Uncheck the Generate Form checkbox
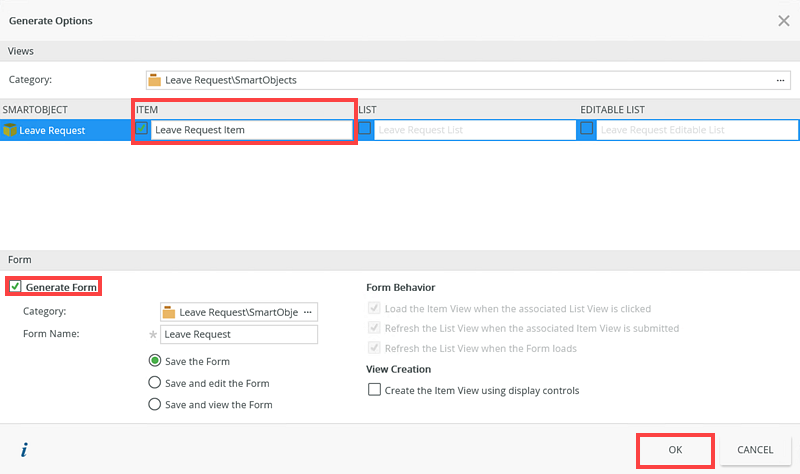This screenshot has height=474, width=800. (15, 287)
